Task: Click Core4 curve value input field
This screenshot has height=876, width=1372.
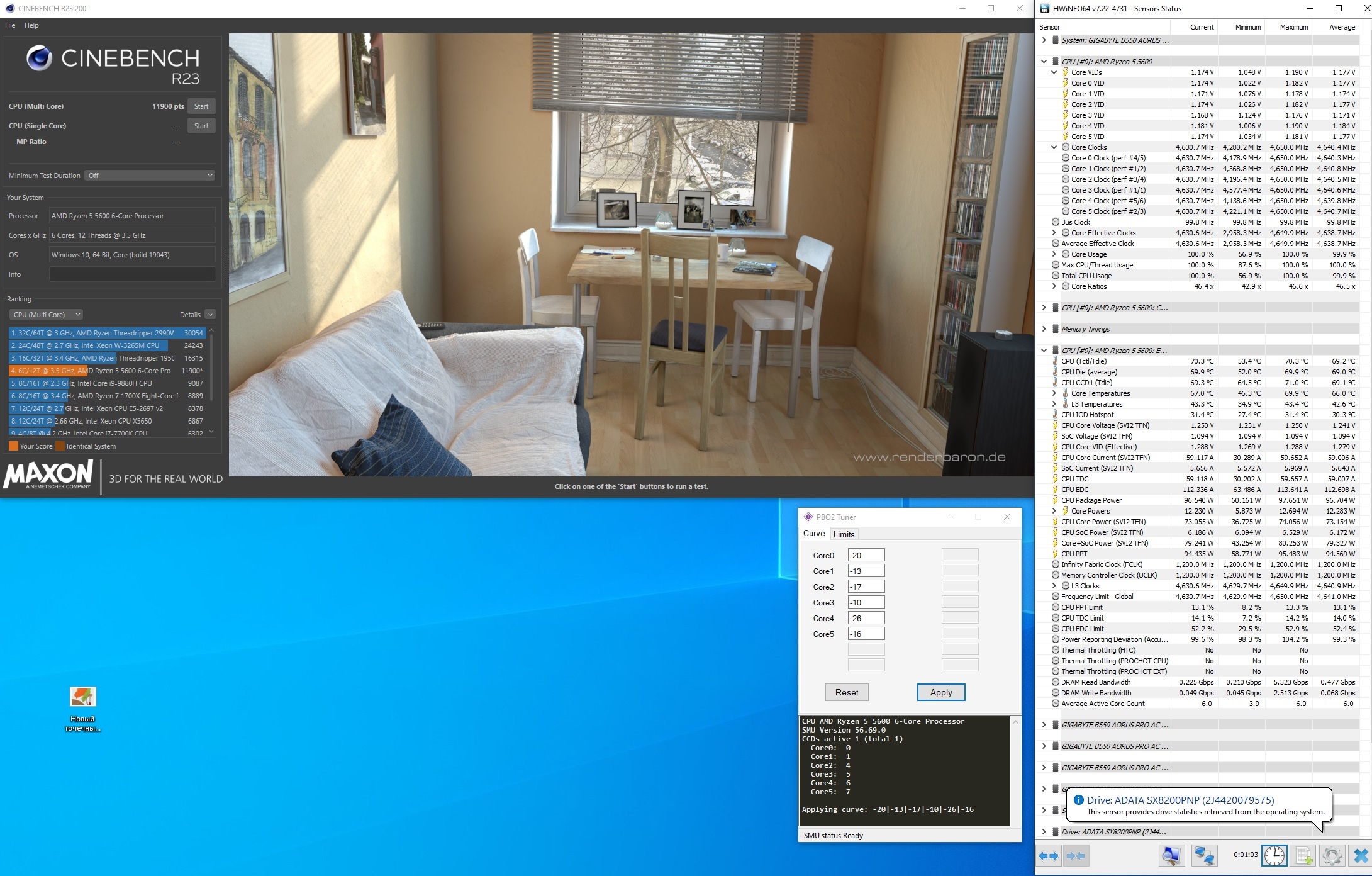Action: point(866,618)
